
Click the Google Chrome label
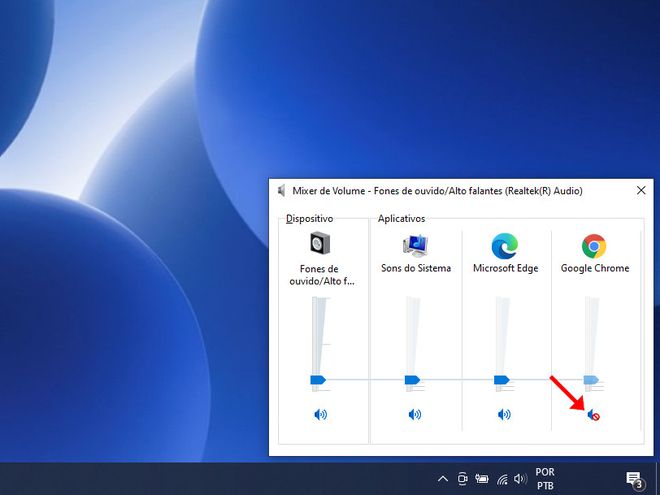(595, 268)
